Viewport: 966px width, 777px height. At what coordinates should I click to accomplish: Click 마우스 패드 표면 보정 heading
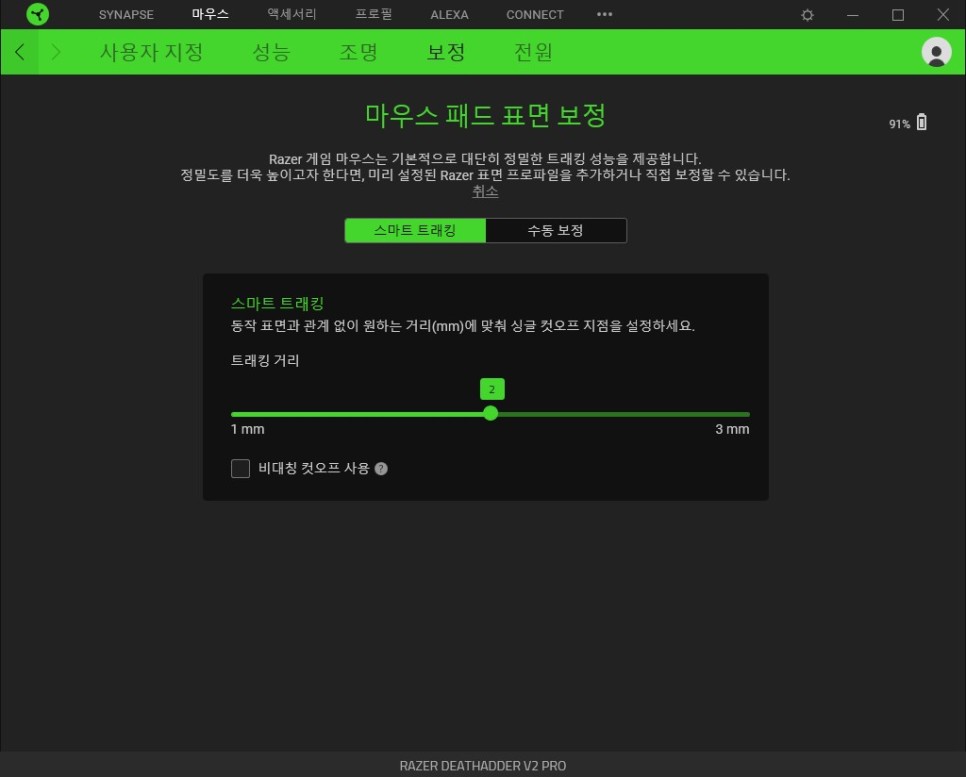click(x=485, y=115)
